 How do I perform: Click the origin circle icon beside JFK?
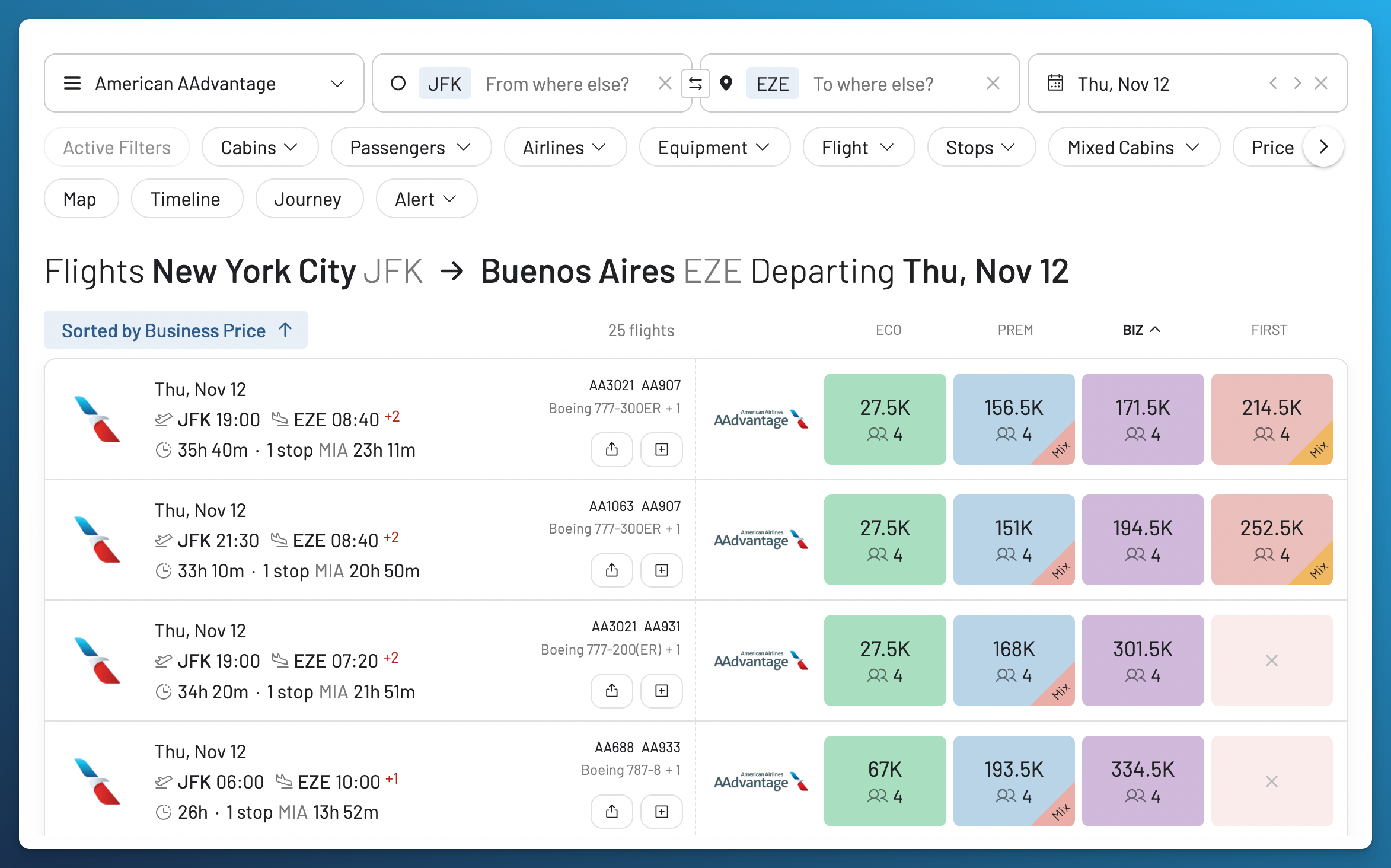398,84
